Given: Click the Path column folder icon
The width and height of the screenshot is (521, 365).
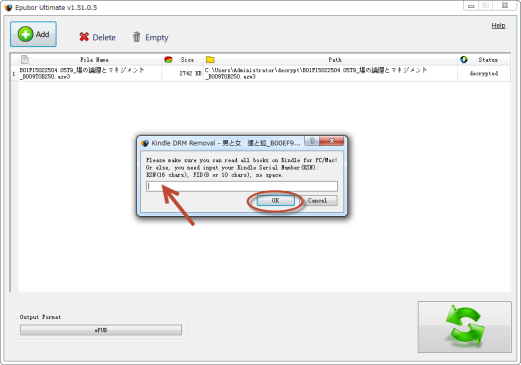Looking at the screenshot, I should click(x=210, y=60).
